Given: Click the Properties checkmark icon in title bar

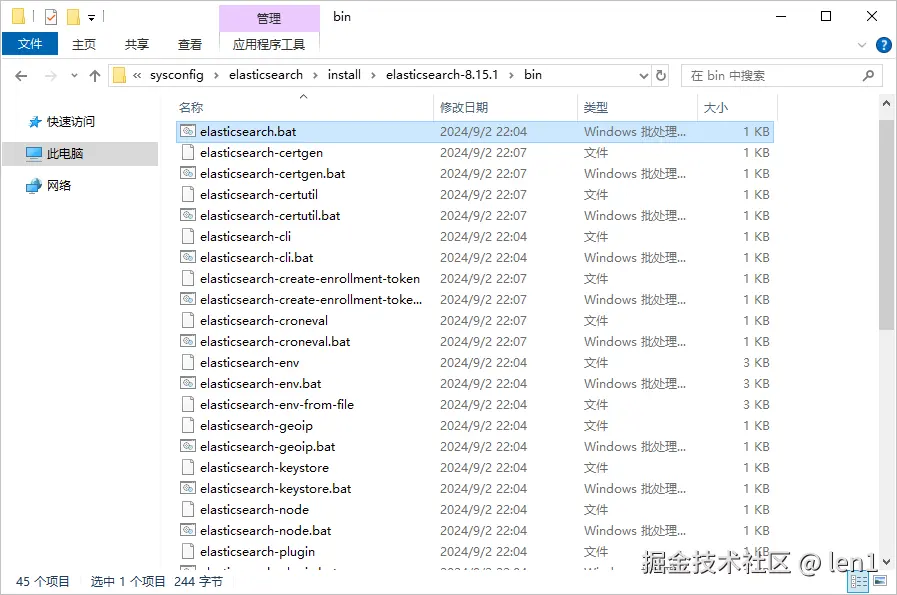Looking at the screenshot, I should 51,17.
